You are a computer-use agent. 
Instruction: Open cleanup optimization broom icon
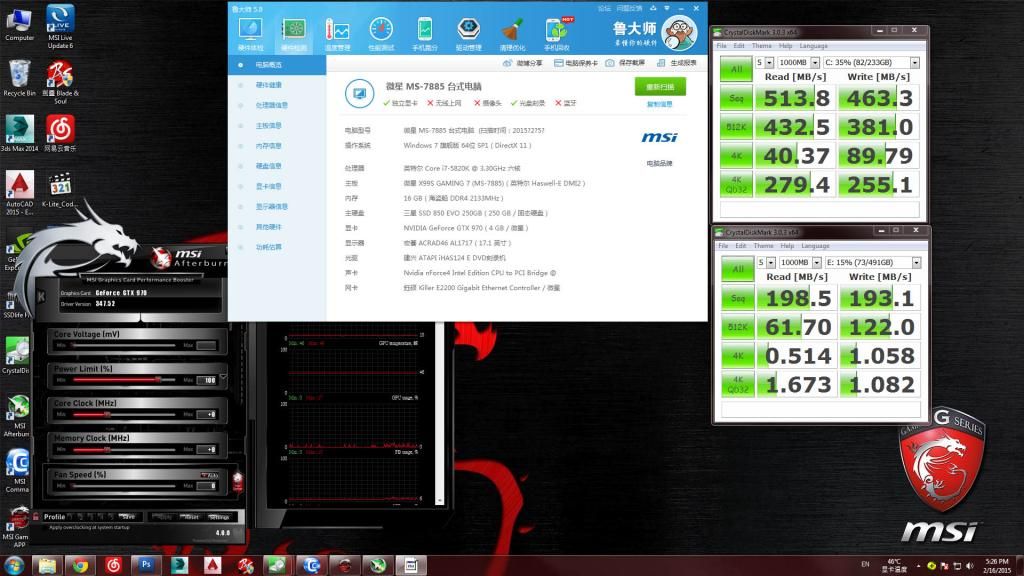click(511, 33)
